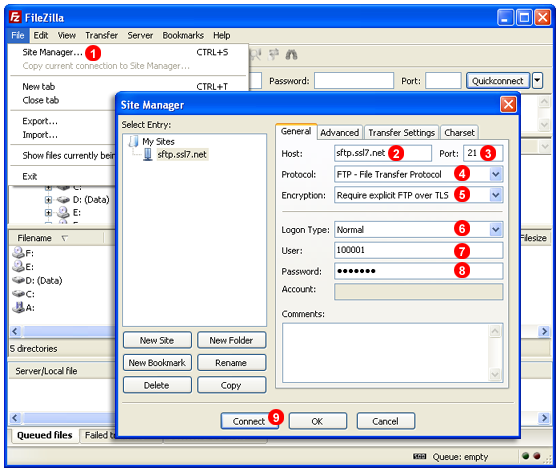The image size is (559, 474).
Task: Open the Logon Type dropdown
Action: 496,230
